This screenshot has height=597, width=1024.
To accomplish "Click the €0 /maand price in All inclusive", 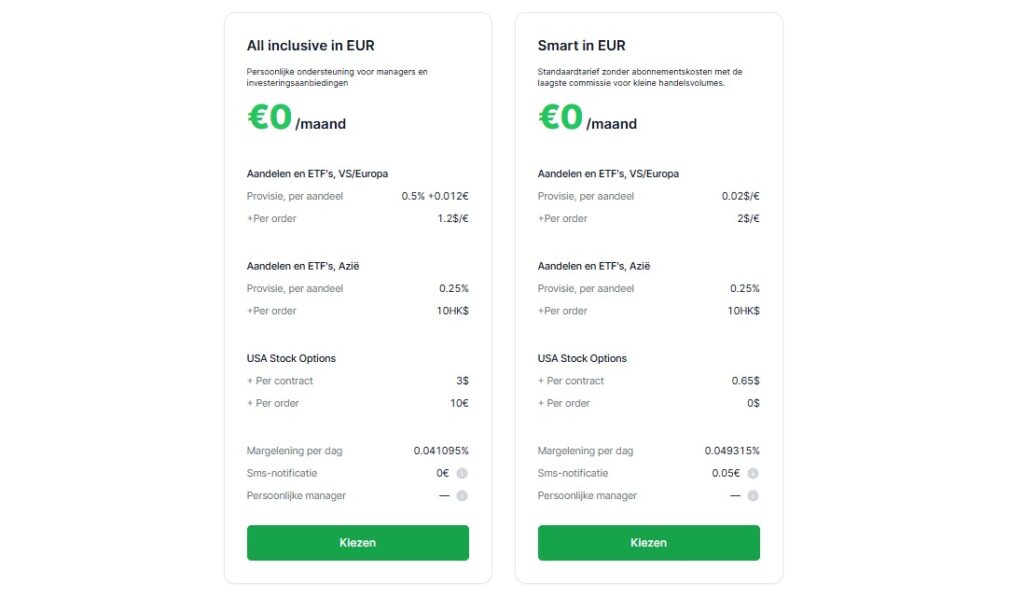I will 296,119.
